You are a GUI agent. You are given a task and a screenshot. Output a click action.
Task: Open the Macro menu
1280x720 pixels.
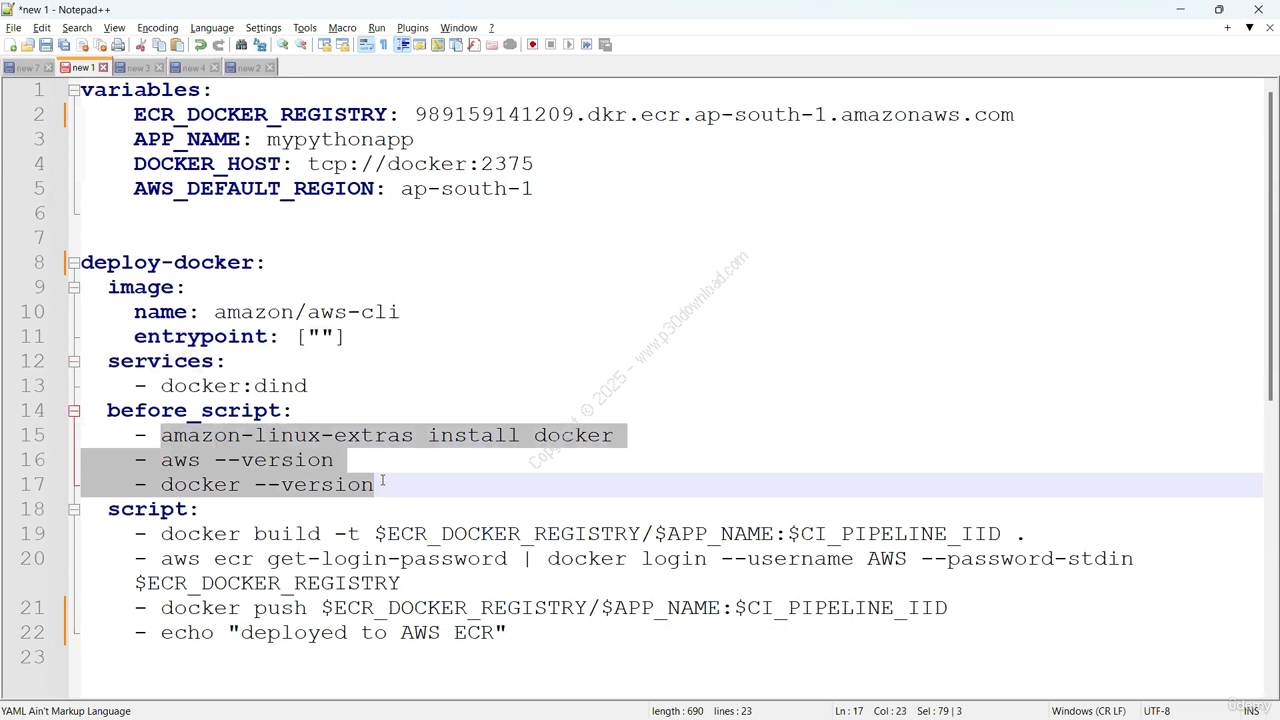342,28
